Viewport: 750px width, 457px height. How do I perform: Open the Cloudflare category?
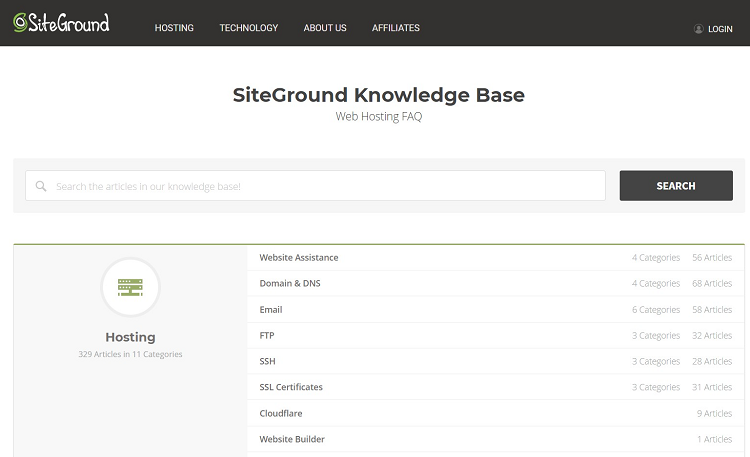click(281, 413)
